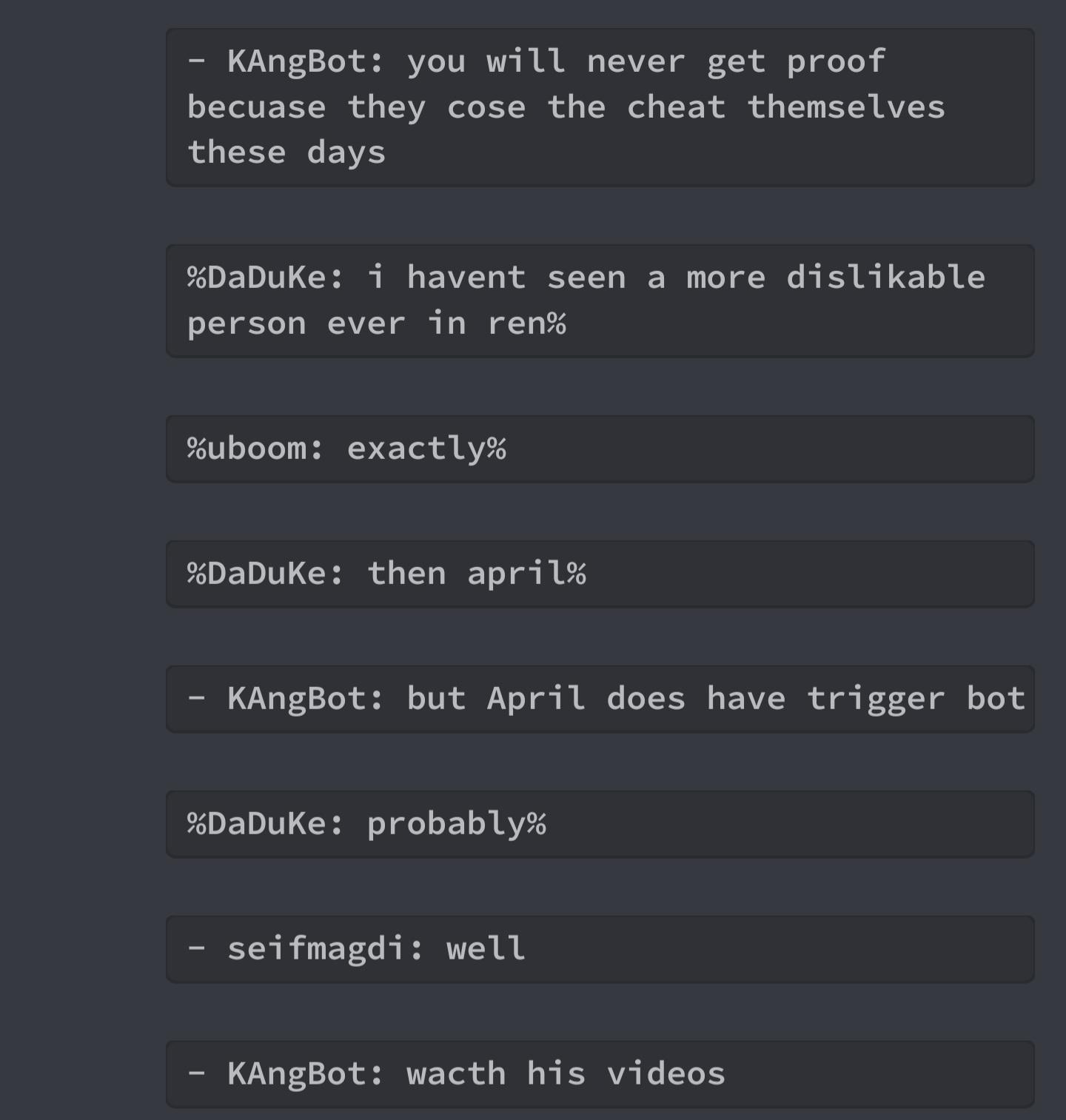
Task: Click the word 'trigger' in KAngBot's message
Action: pyautogui.click(x=876, y=700)
